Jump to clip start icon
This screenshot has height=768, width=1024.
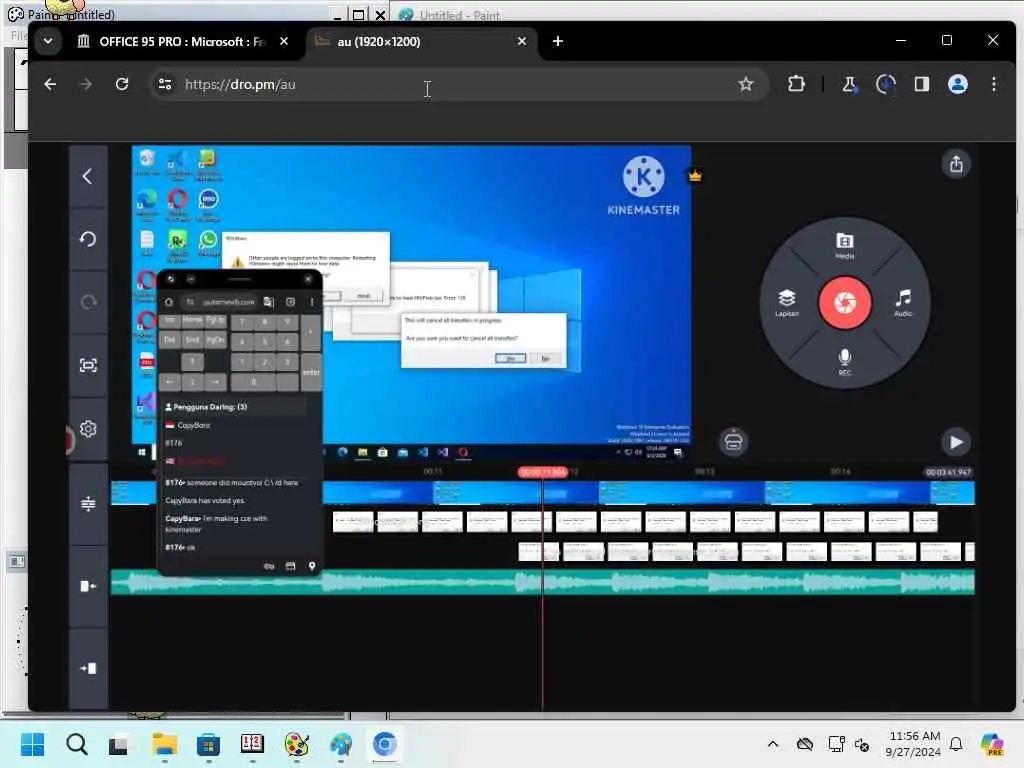88,586
